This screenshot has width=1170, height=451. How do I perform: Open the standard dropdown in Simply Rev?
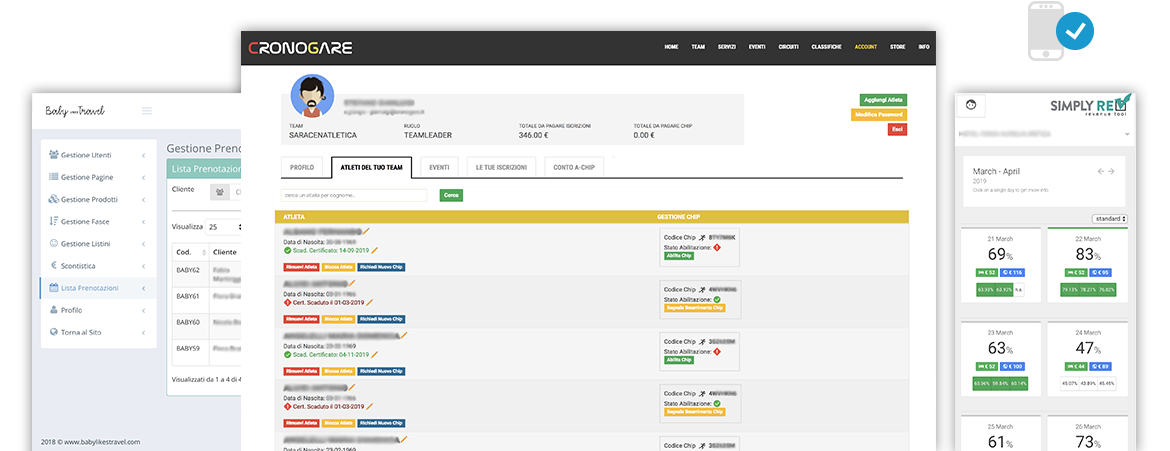[1110, 219]
